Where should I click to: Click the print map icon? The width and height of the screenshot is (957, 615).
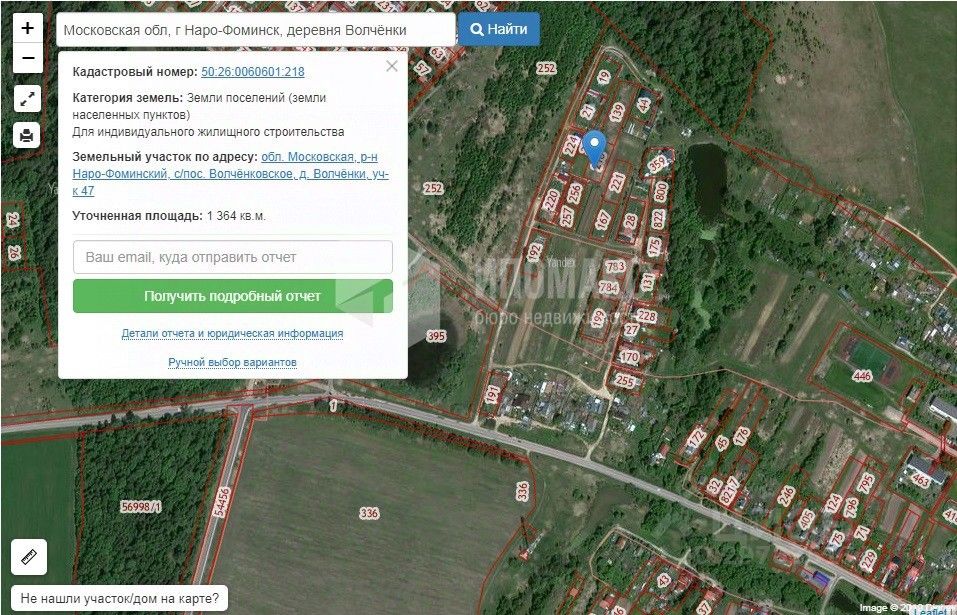tap(27, 135)
